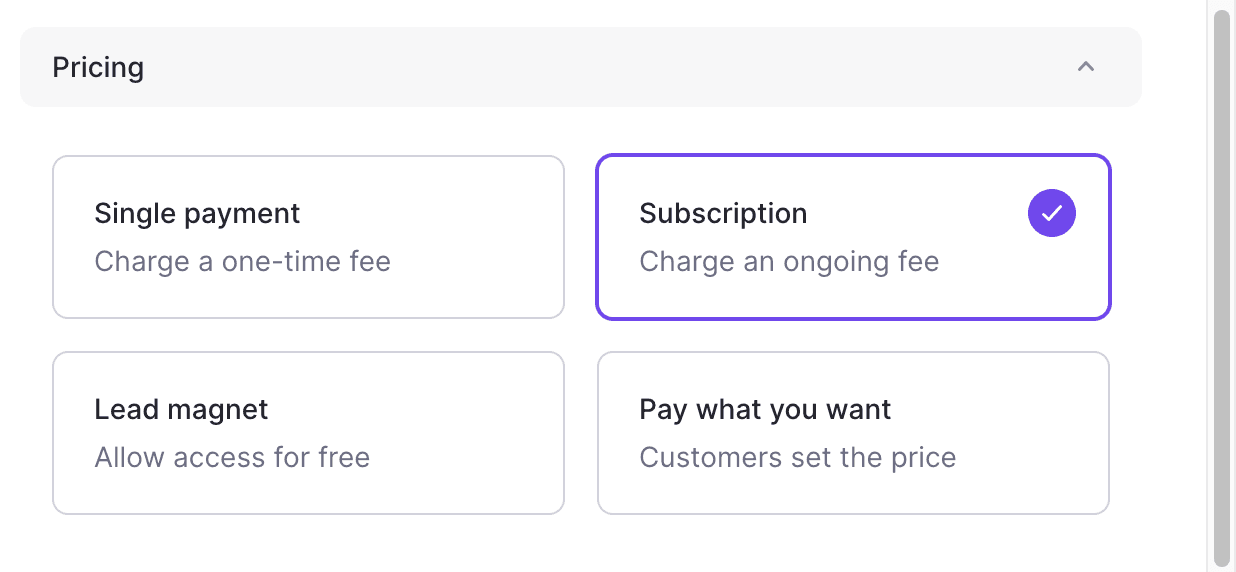Click the selected-state tick circle icon
Viewport: 1236px width, 572px height.
1052,213
